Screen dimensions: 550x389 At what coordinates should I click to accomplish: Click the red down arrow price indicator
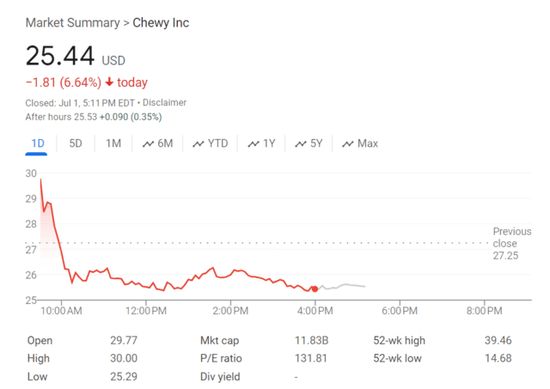[x=109, y=82]
